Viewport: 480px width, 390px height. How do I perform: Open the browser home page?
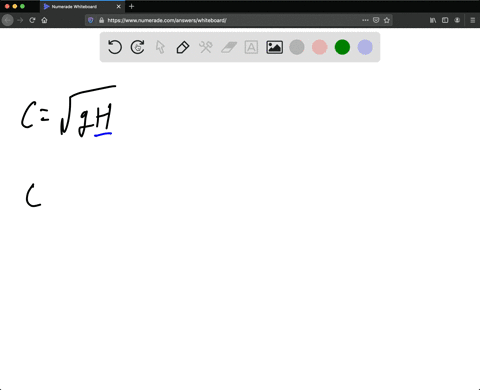pos(44,20)
